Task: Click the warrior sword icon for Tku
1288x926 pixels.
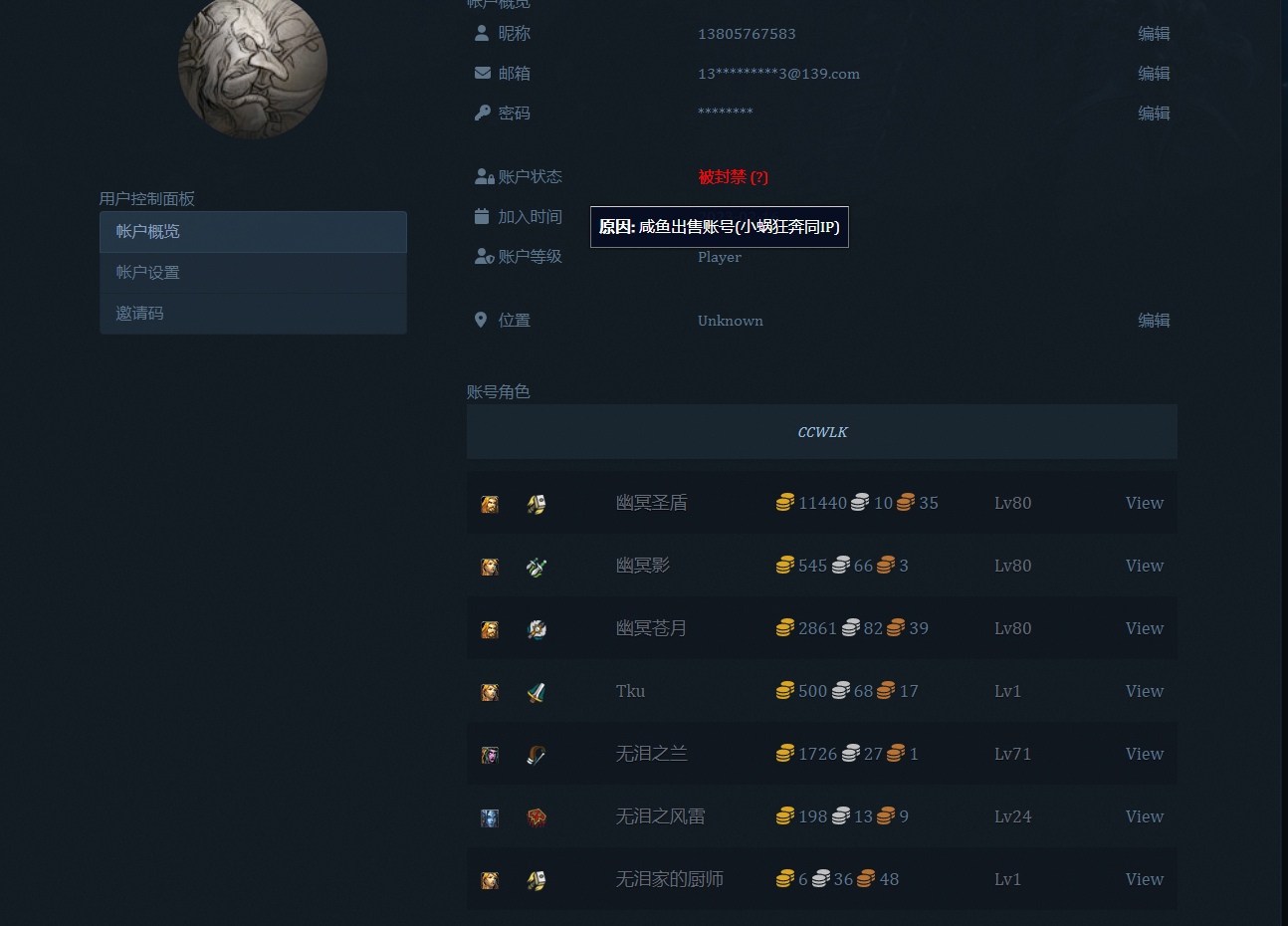Action: pos(537,692)
